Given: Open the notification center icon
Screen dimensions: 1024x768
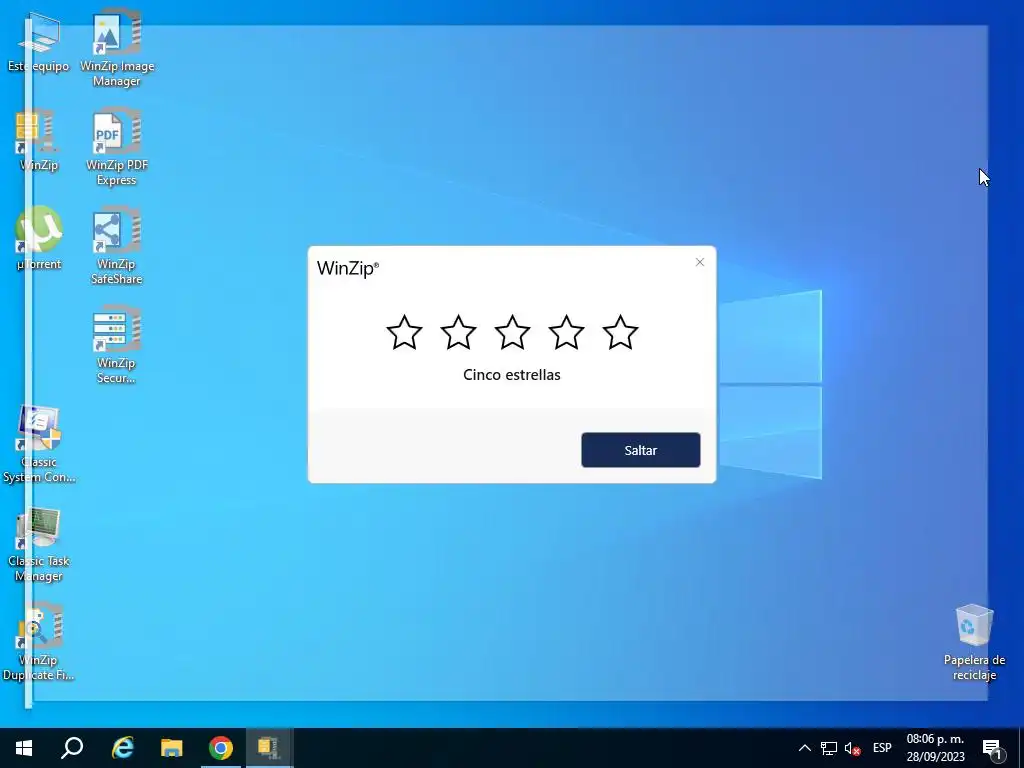Looking at the screenshot, I should click(x=992, y=748).
